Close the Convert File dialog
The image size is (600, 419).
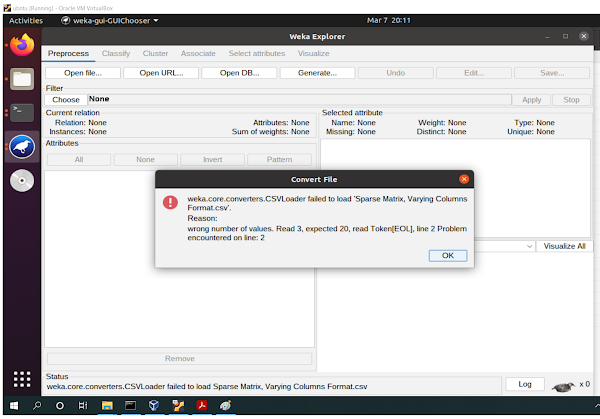click(464, 179)
